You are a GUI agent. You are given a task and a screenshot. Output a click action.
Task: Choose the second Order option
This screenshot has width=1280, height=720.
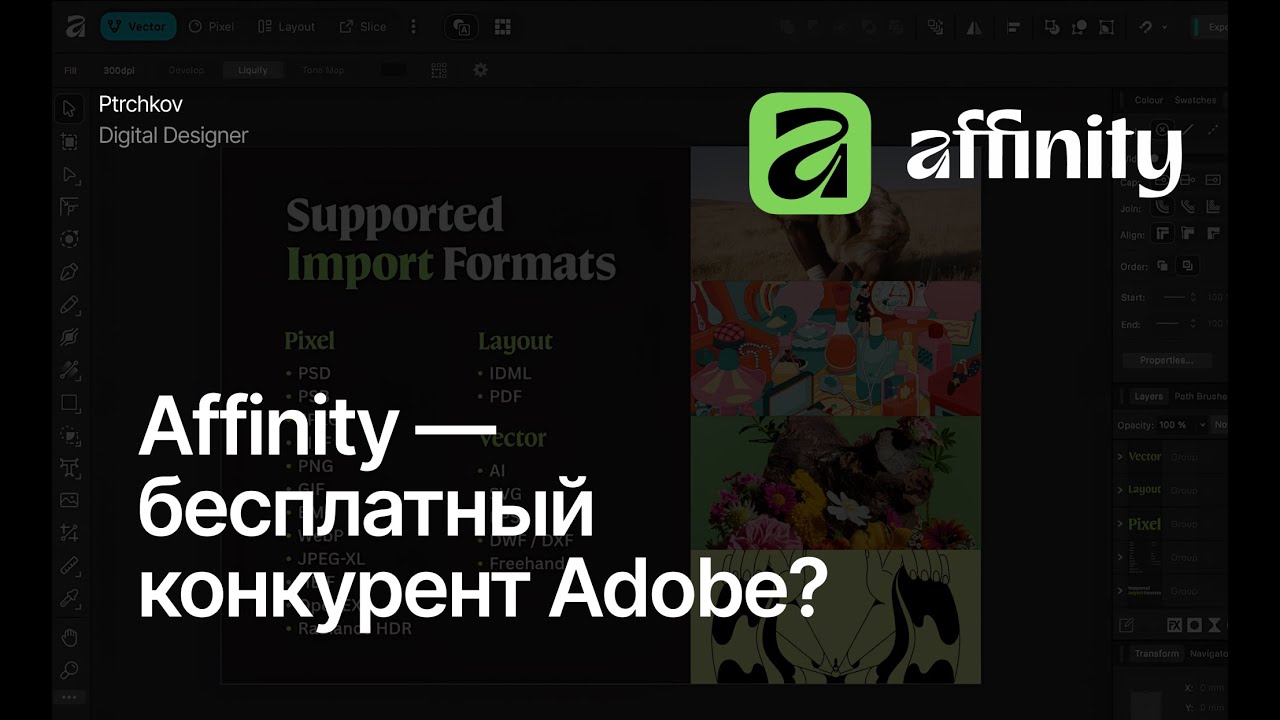click(1187, 266)
